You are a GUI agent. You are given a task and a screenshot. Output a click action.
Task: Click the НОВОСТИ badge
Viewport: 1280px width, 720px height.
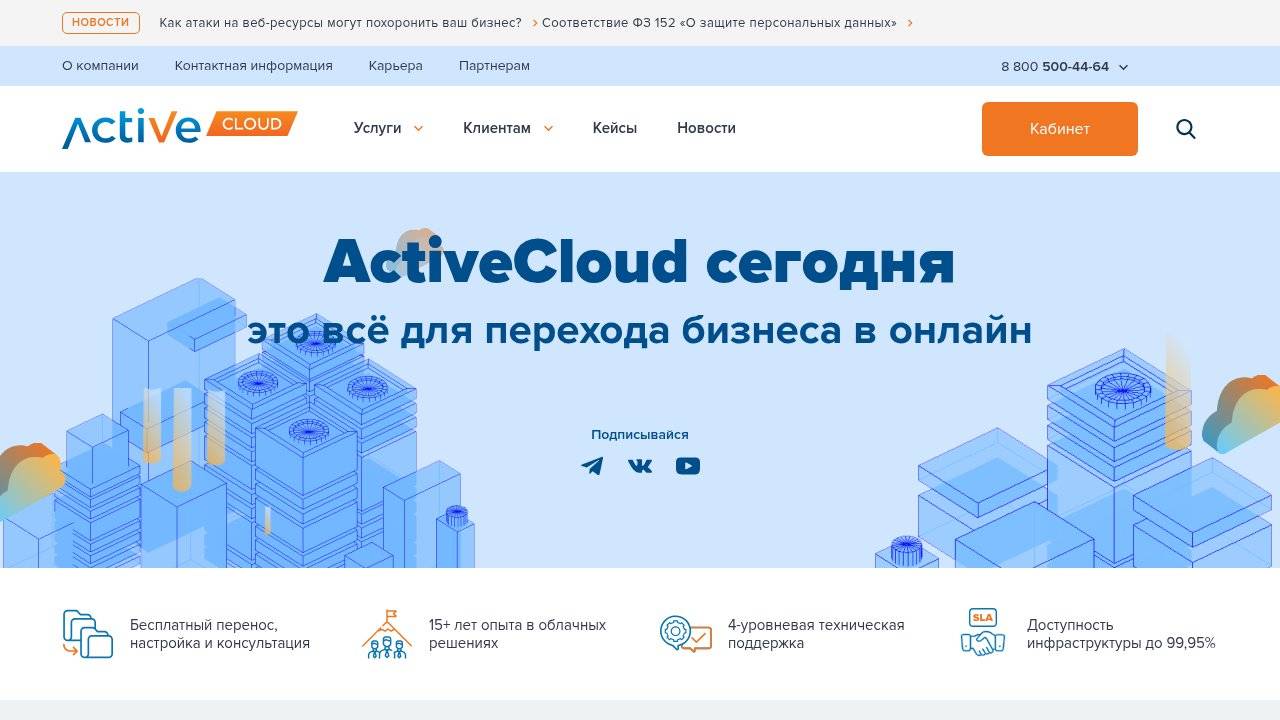click(x=100, y=22)
